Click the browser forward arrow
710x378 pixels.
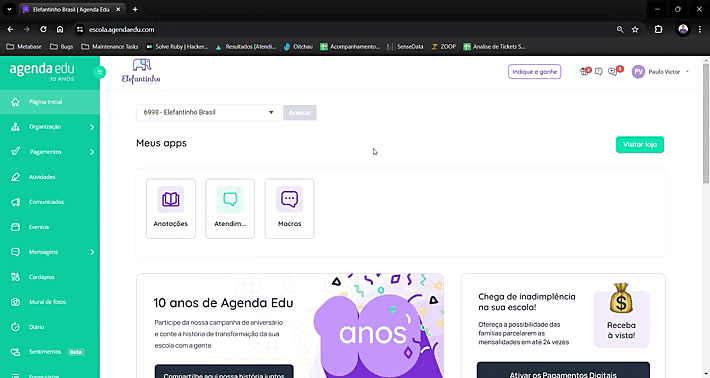coord(26,29)
